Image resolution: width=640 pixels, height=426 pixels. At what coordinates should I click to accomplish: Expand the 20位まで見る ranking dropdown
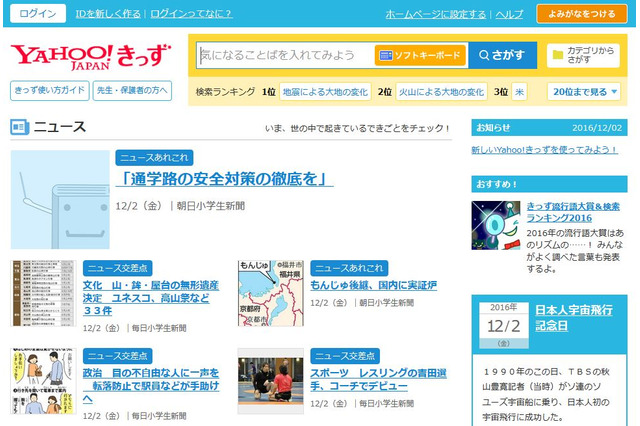(584, 92)
